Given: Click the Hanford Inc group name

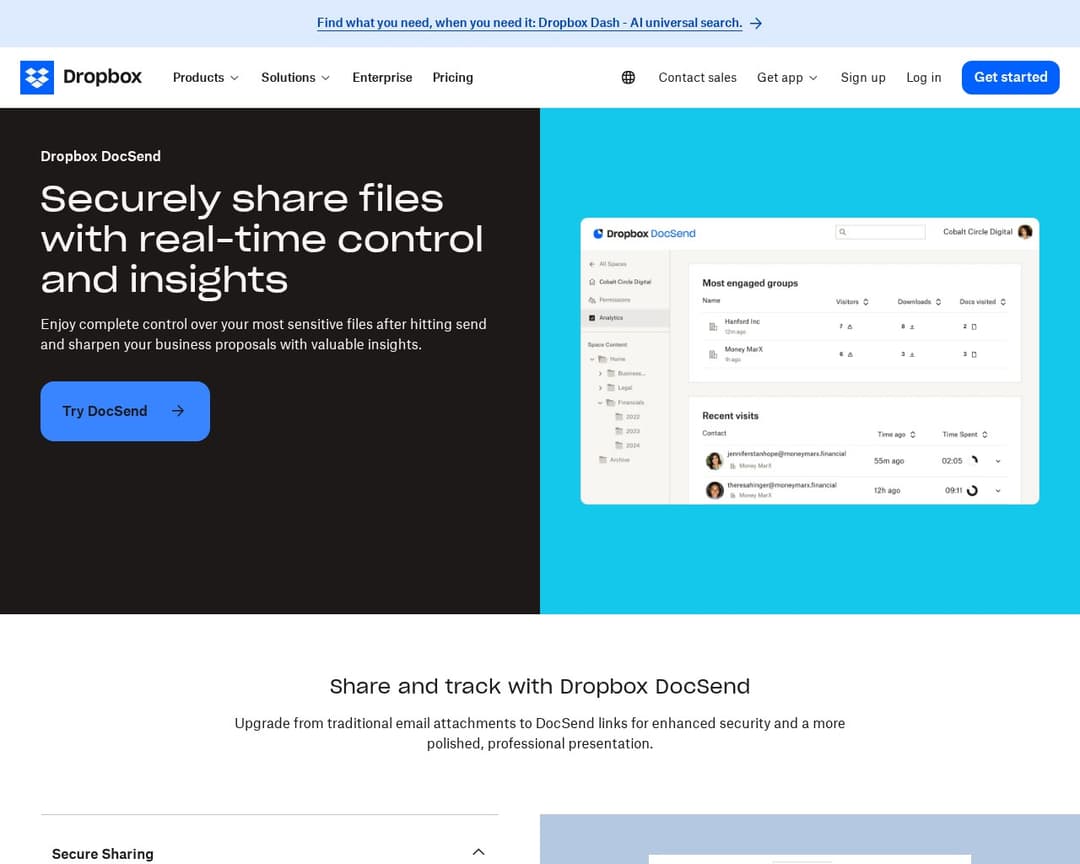Looking at the screenshot, I should point(742,322).
